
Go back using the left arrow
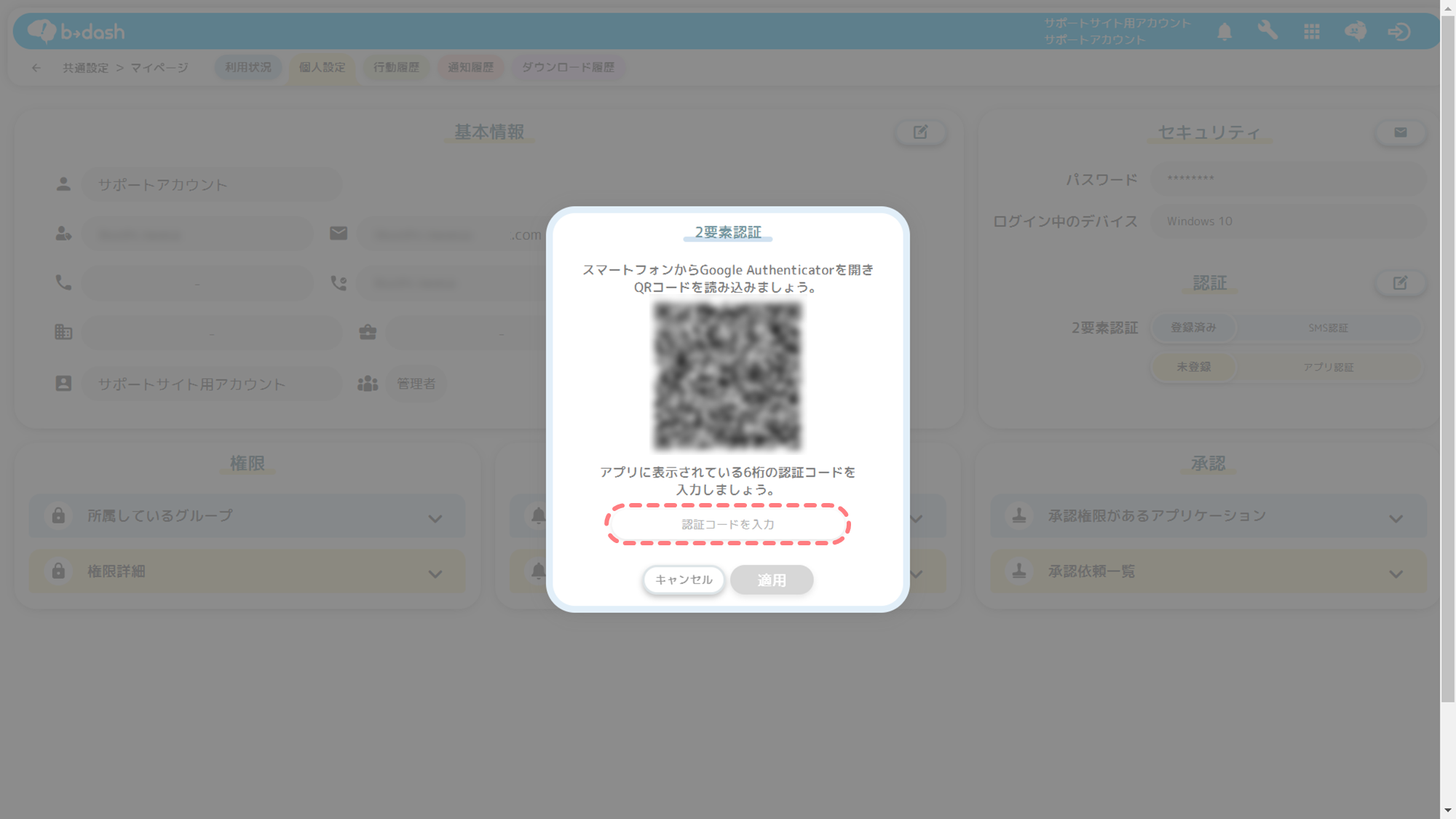[36, 68]
